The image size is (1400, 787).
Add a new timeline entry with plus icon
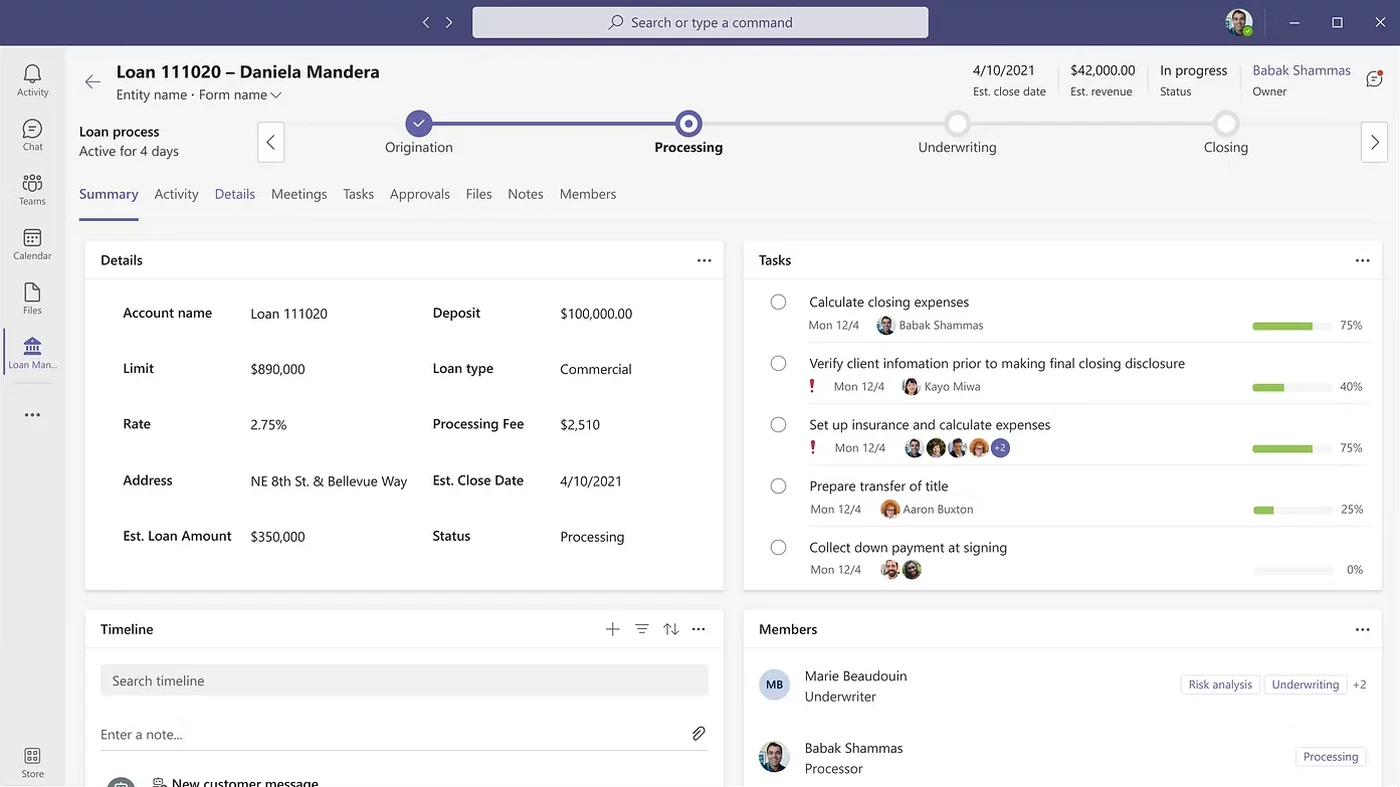click(x=613, y=629)
